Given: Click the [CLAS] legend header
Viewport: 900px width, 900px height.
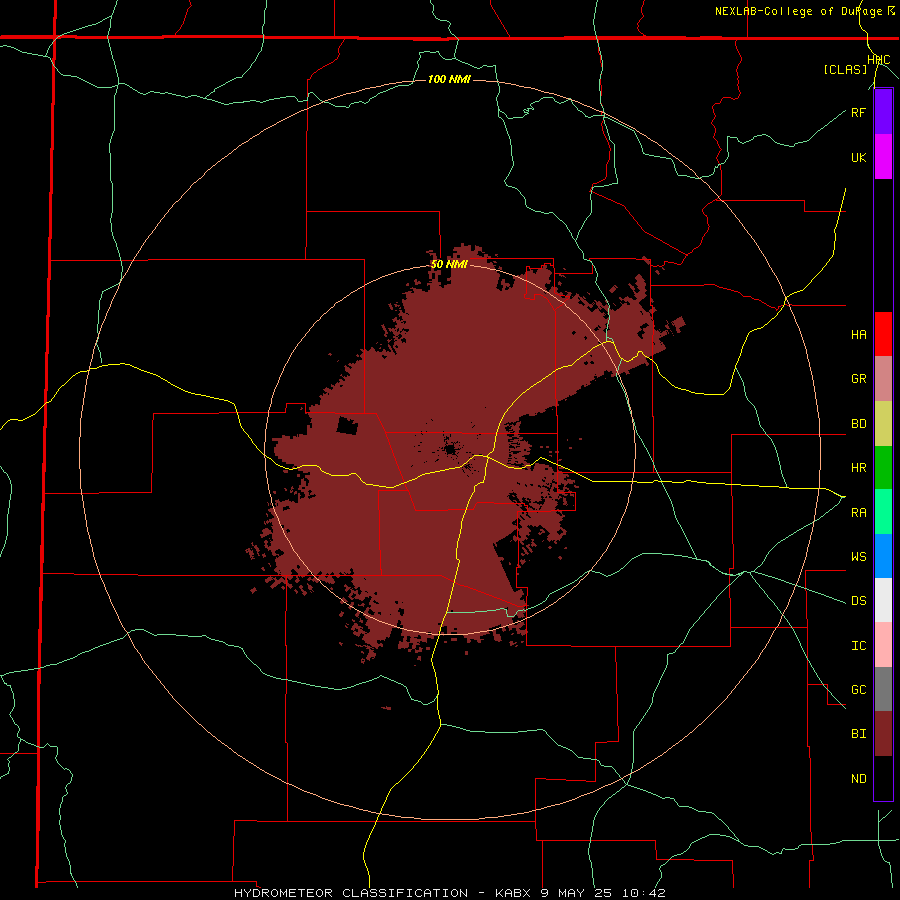Looking at the screenshot, I should [845, 70].
